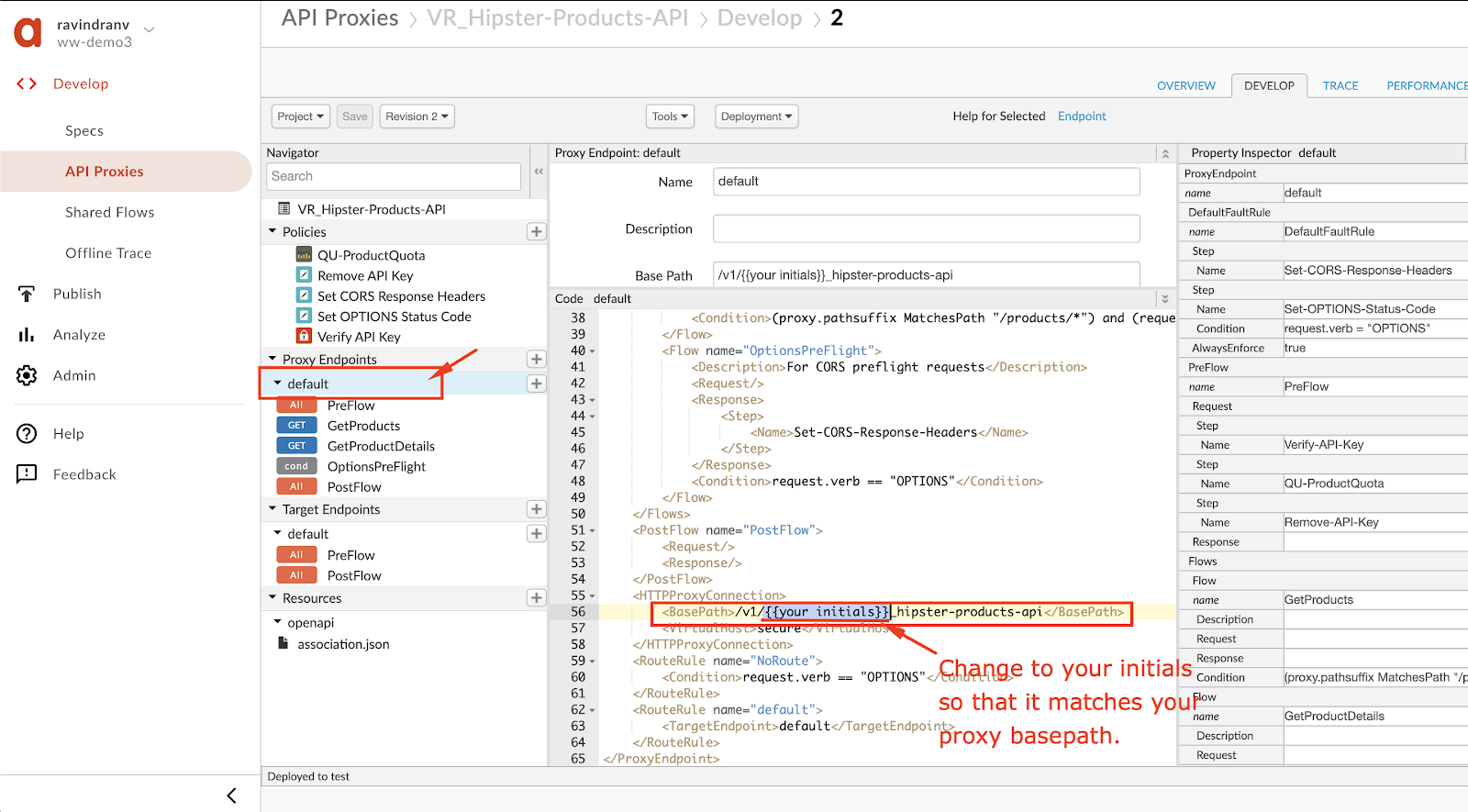
Task: Select GetProductDetails flow in navigator
Action: coord(381,446)
